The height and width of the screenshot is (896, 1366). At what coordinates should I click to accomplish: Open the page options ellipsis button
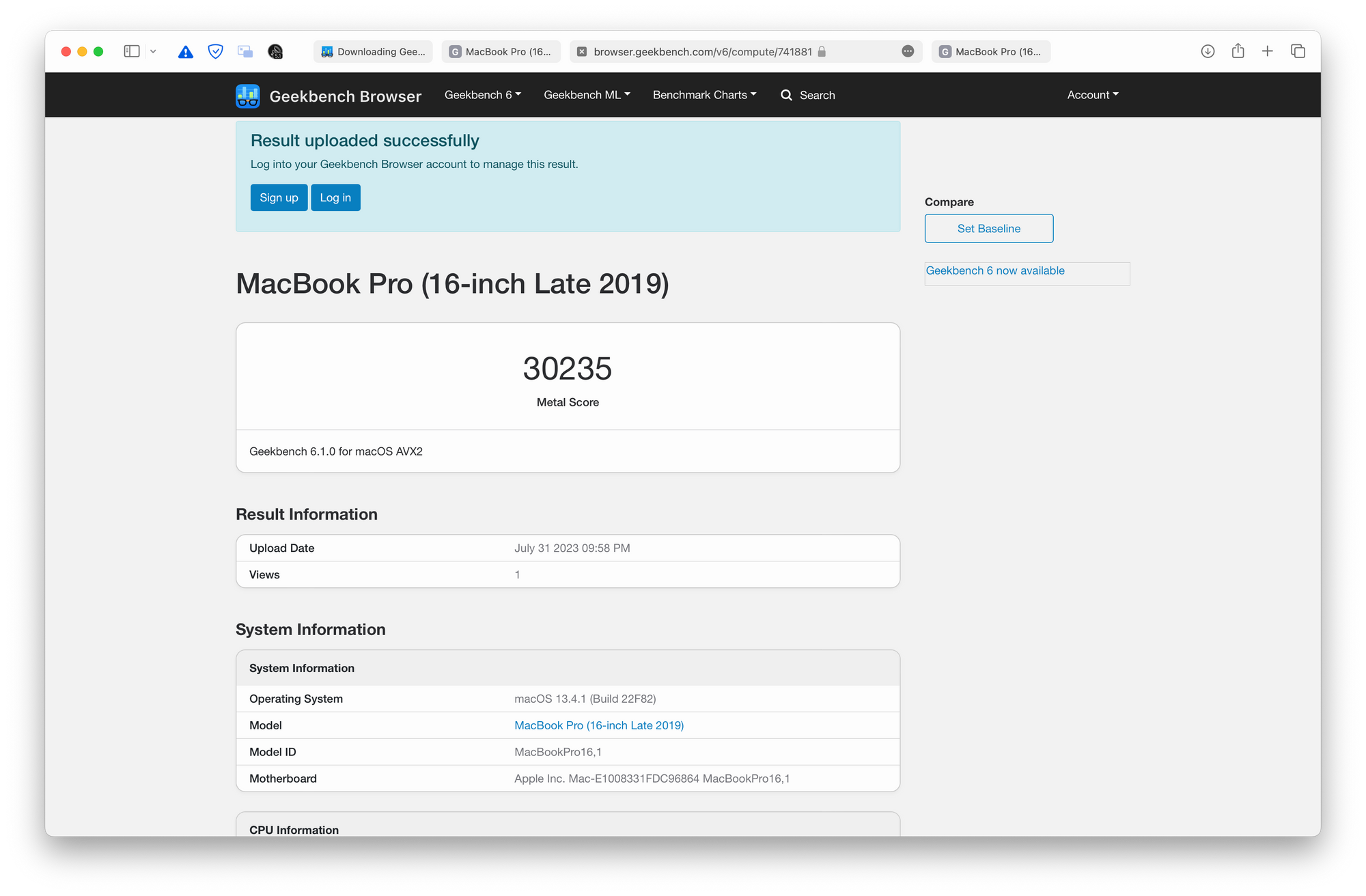[908, 51]
